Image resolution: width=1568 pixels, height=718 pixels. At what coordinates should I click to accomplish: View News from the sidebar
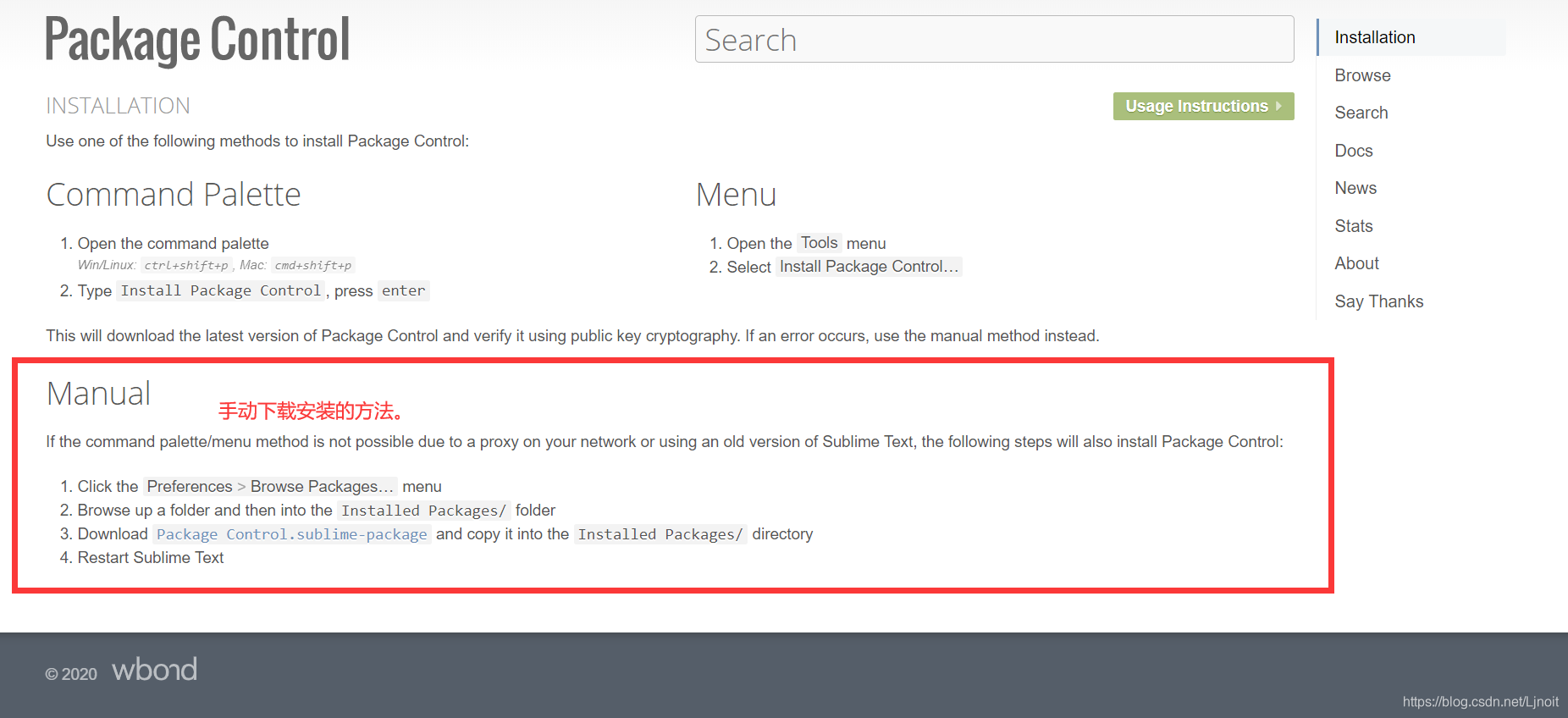click(x=1355, y=188)
